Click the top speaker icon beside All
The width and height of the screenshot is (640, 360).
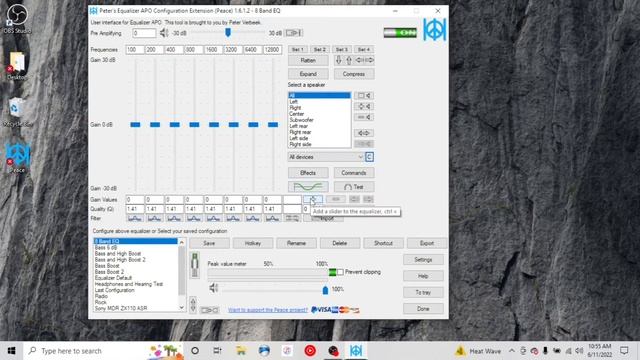364,96
